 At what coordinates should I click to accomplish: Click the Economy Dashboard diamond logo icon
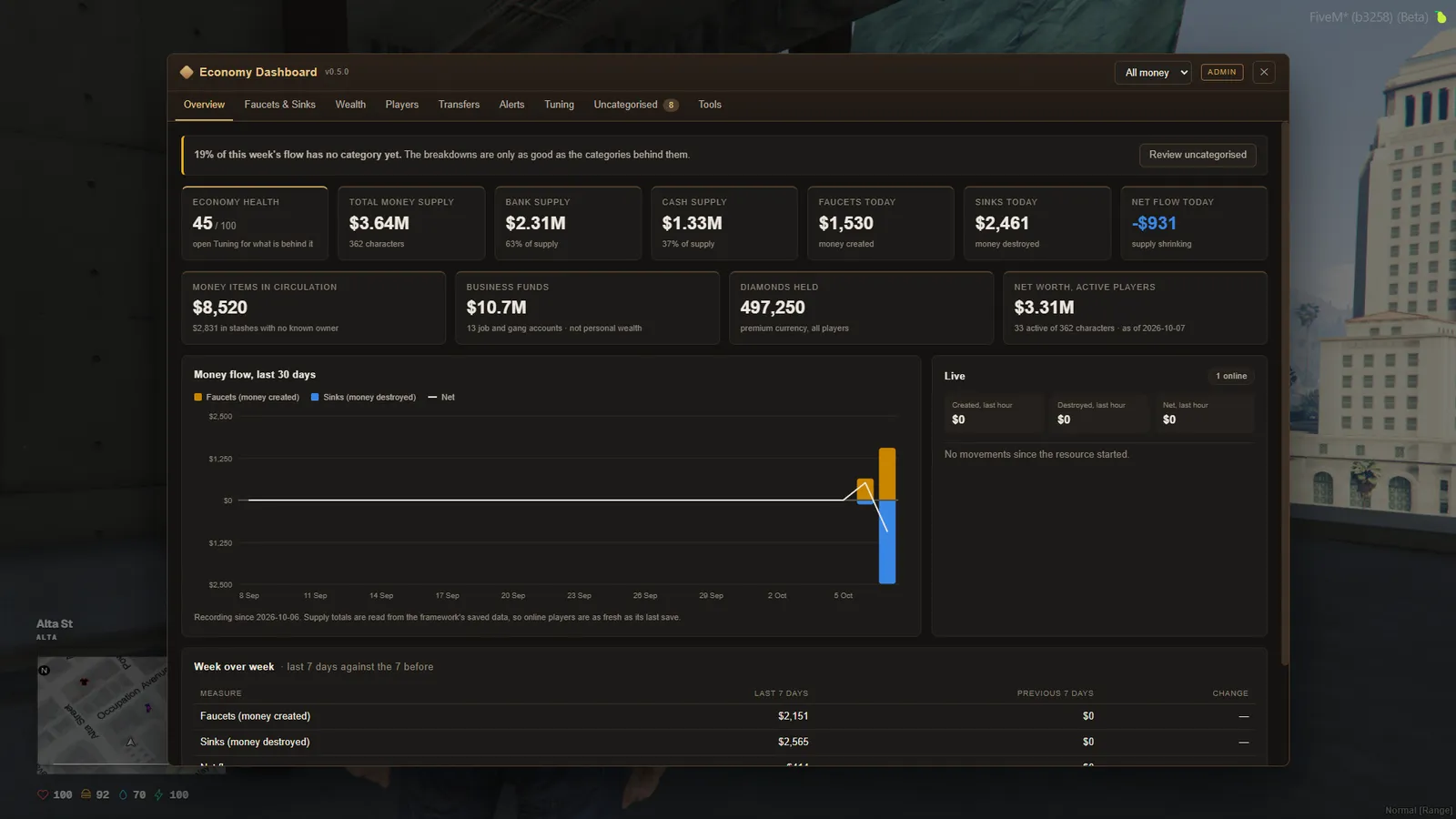(187, 72)
